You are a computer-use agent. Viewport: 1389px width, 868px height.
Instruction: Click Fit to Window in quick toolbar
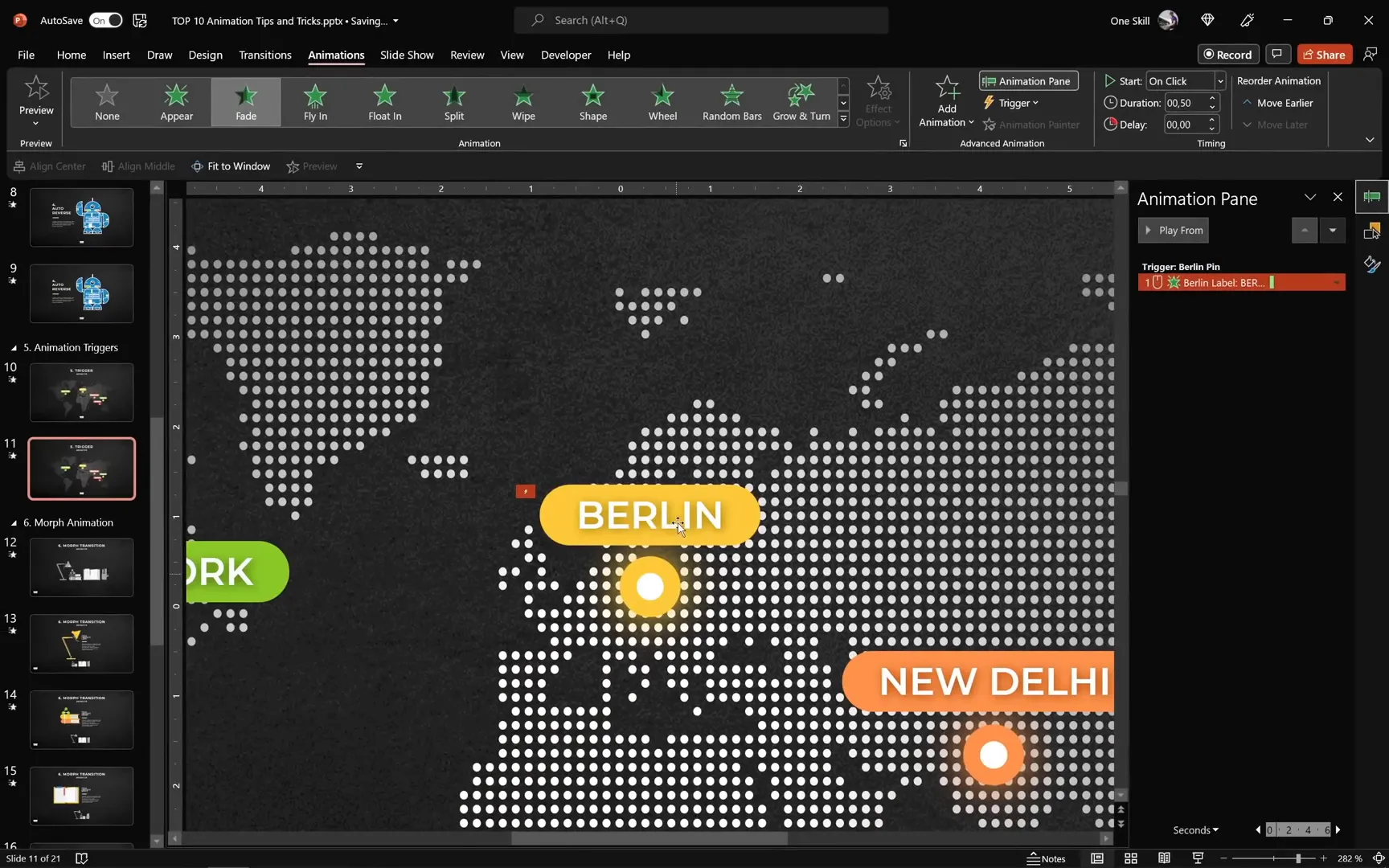coord(230,166)
